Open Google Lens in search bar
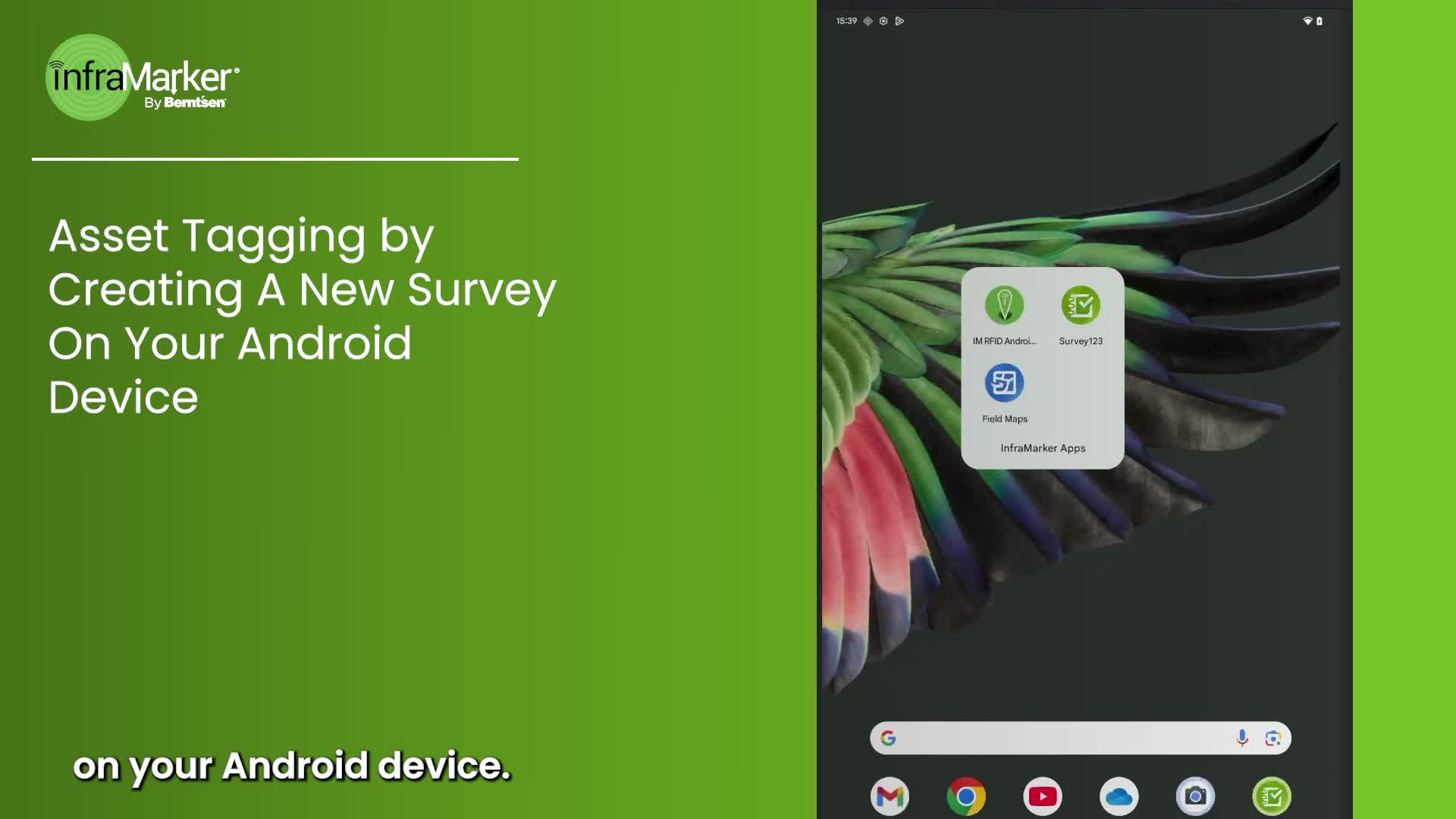The image size is (1456, 819). click(x=1273, y=738)
